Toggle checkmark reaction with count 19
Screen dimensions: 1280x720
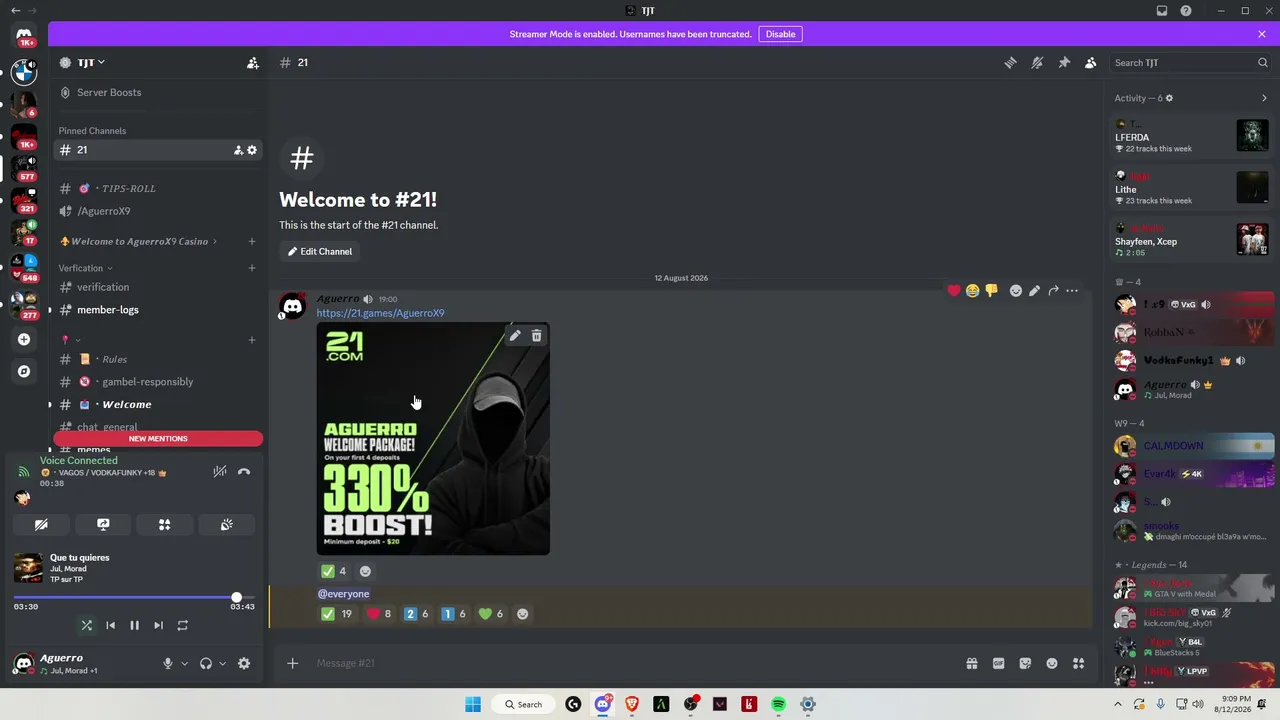click(337, 614)
